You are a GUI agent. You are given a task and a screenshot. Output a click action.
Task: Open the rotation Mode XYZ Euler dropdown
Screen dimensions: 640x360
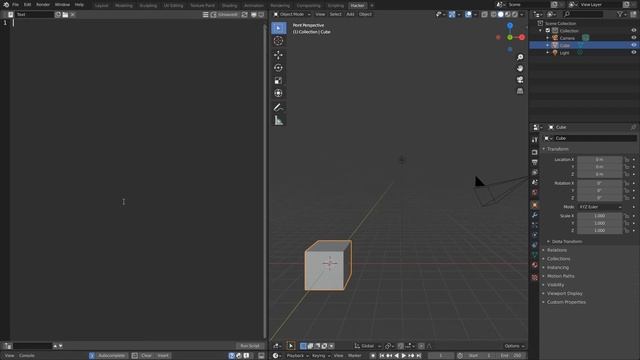tap(600, 207)
